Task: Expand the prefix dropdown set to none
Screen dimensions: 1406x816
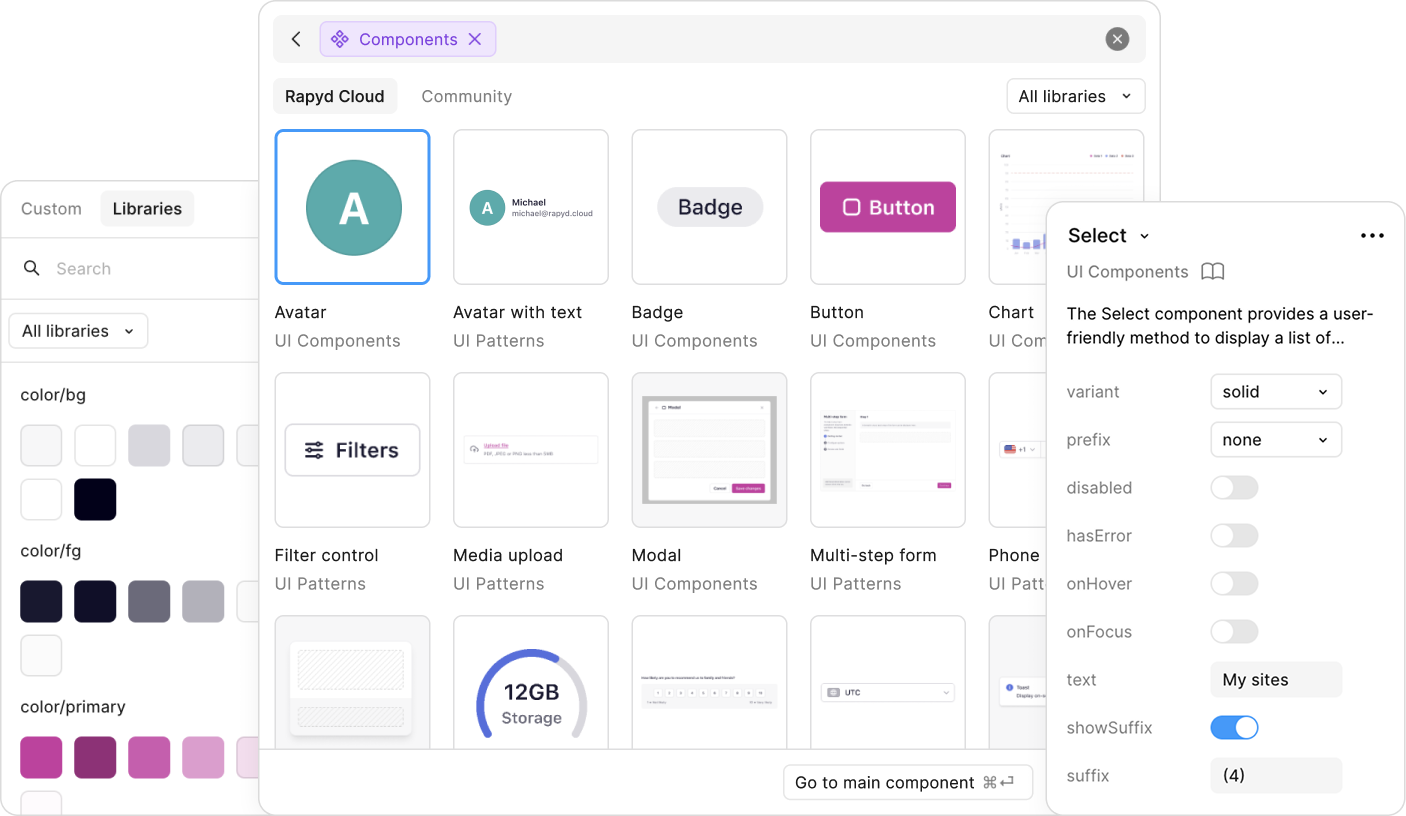Action: pos(1275,440)
